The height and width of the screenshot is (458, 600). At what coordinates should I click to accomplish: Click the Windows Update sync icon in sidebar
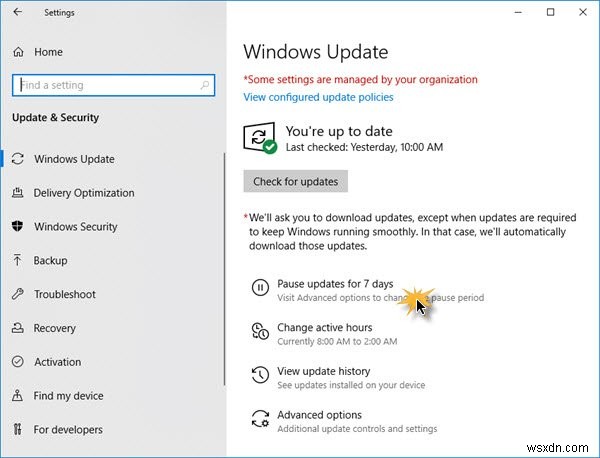pos(18,159)
